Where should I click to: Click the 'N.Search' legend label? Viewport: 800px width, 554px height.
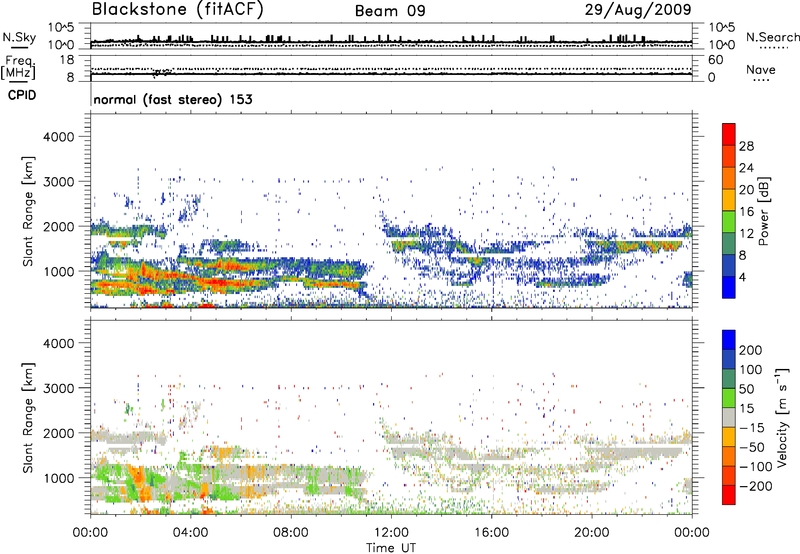click(x=772, y=37)
